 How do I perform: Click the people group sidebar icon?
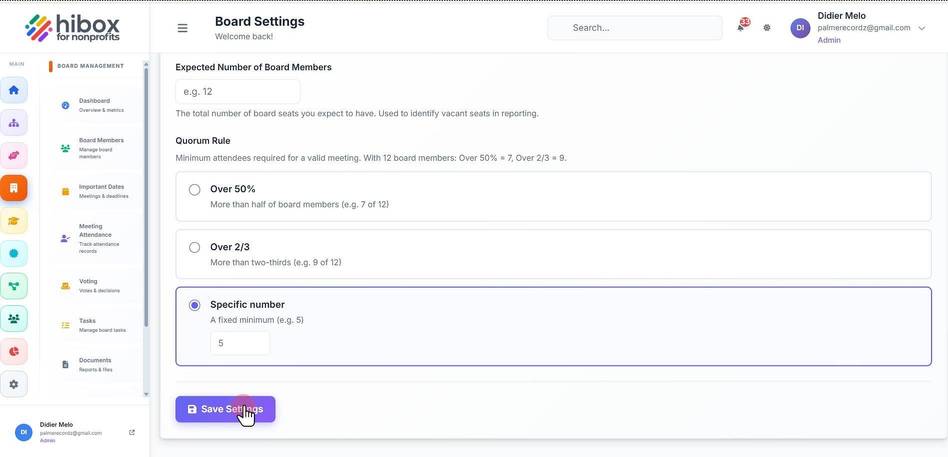pos(14,319)
